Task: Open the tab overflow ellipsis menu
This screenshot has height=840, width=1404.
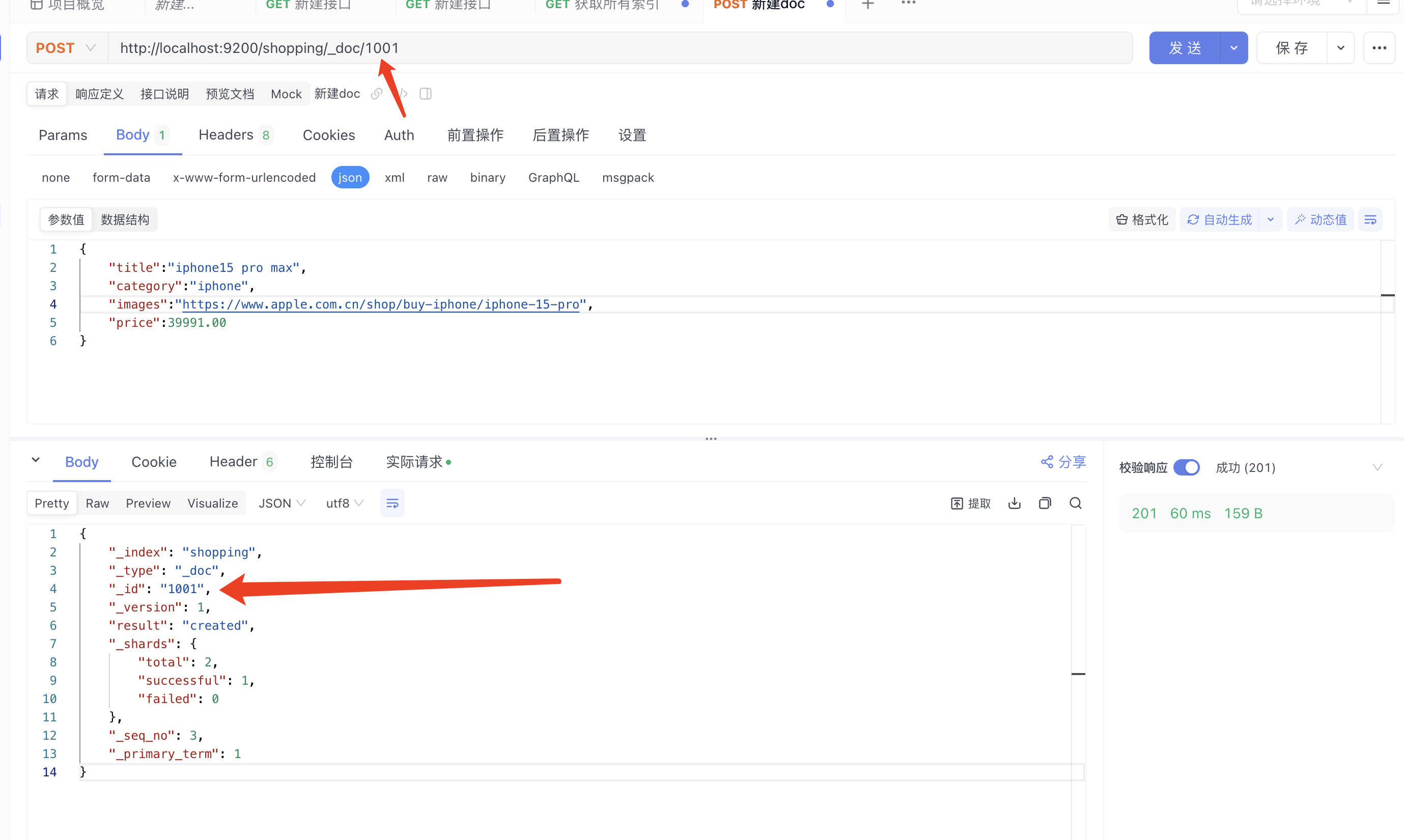Action: [x=908, y=4]
